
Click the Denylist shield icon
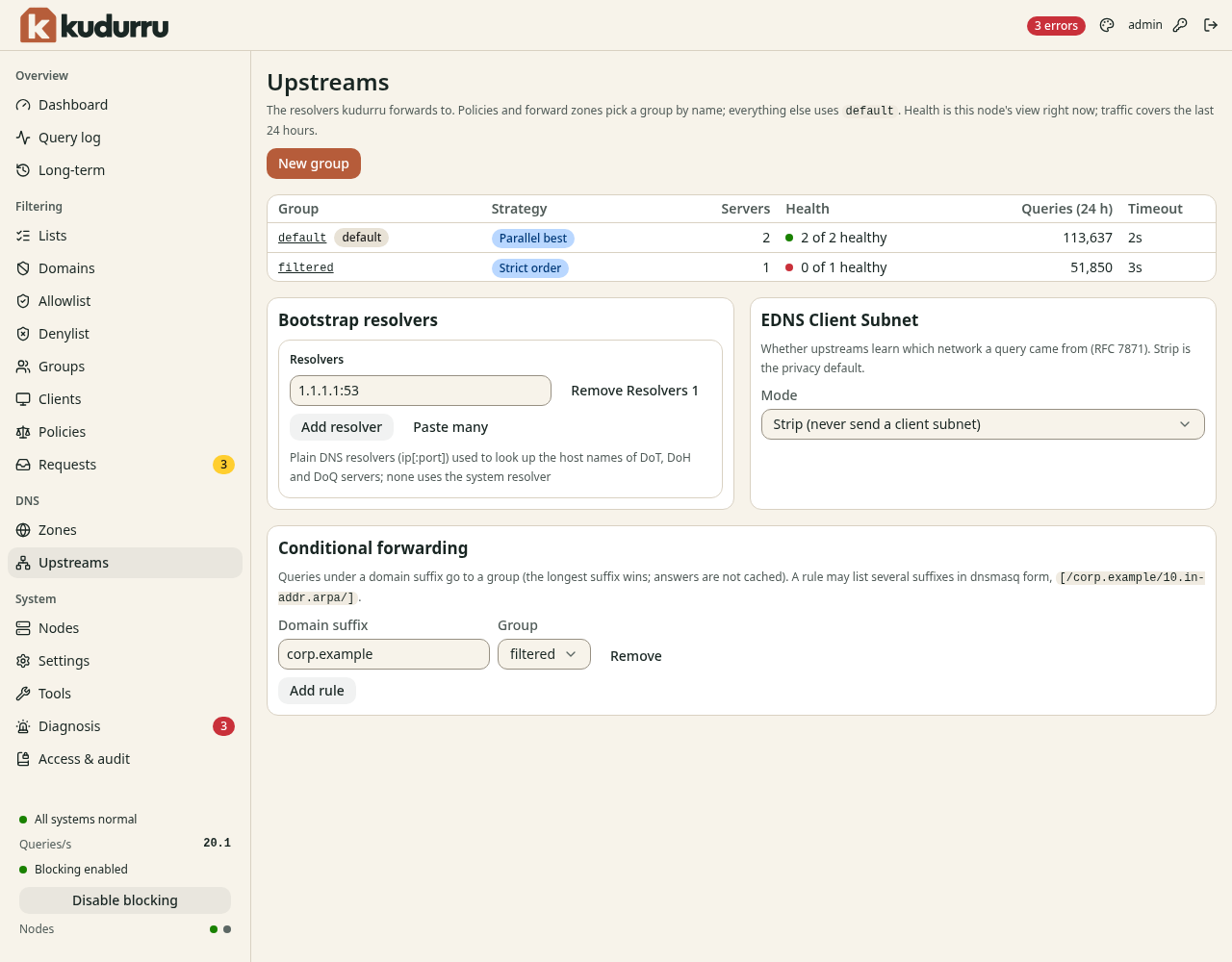click(23, 334)
